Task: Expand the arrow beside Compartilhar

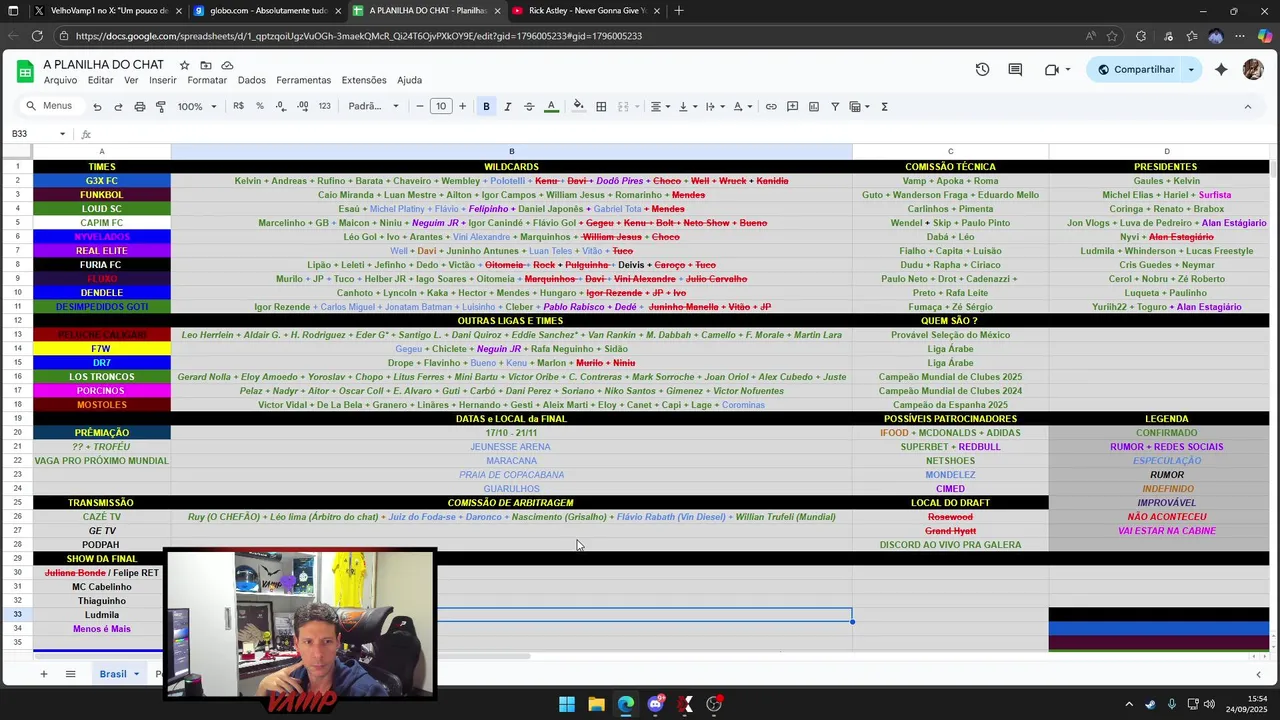Action: pyautogui.click(x=1190, y=69)
